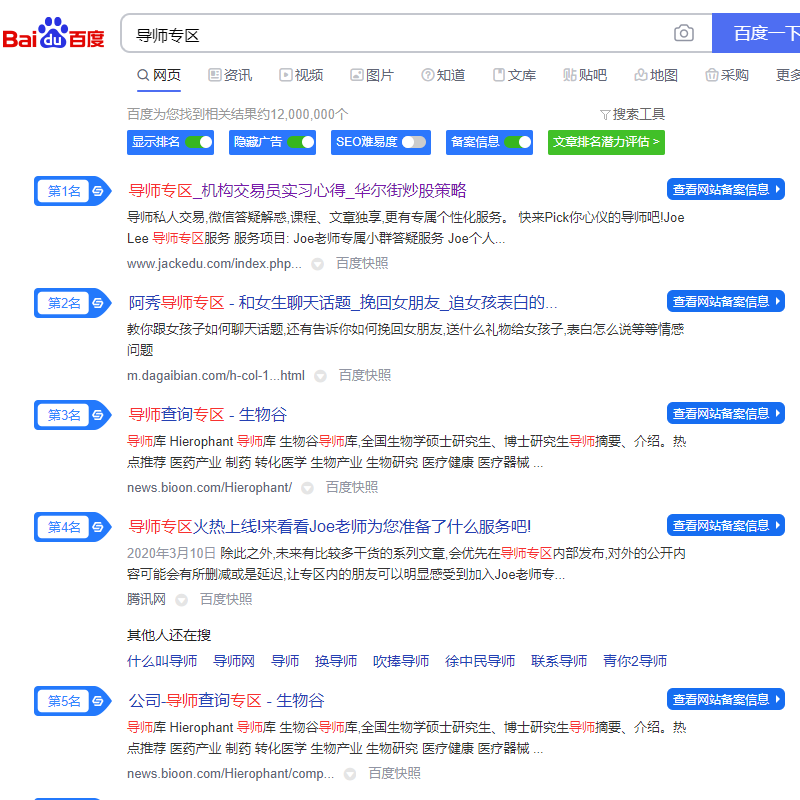
Task: View 备案信息 for third result
Action: 726,413
